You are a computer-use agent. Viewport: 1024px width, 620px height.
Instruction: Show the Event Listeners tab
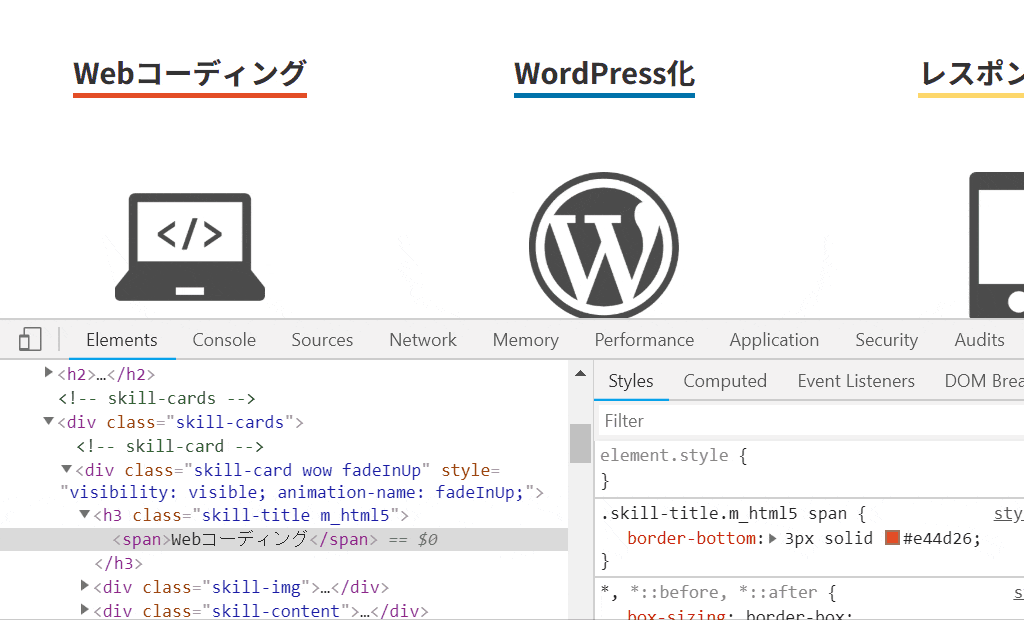point(856,381)
